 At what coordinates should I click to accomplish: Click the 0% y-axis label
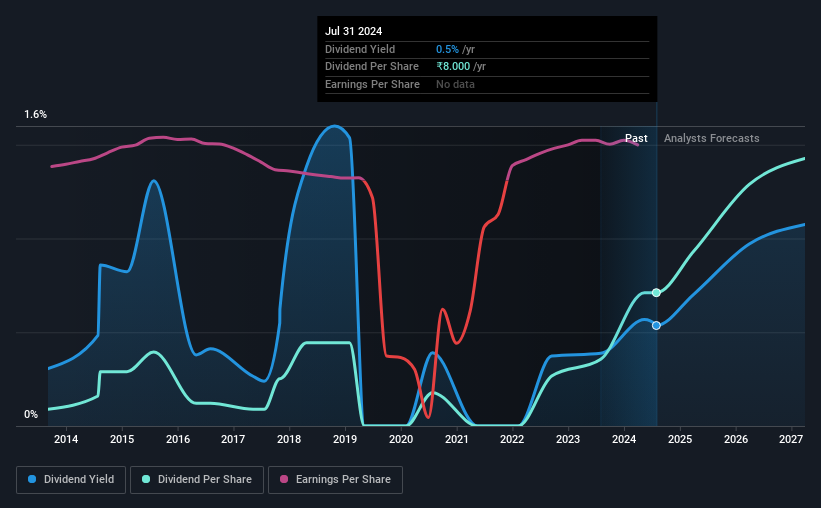point(31,414)
